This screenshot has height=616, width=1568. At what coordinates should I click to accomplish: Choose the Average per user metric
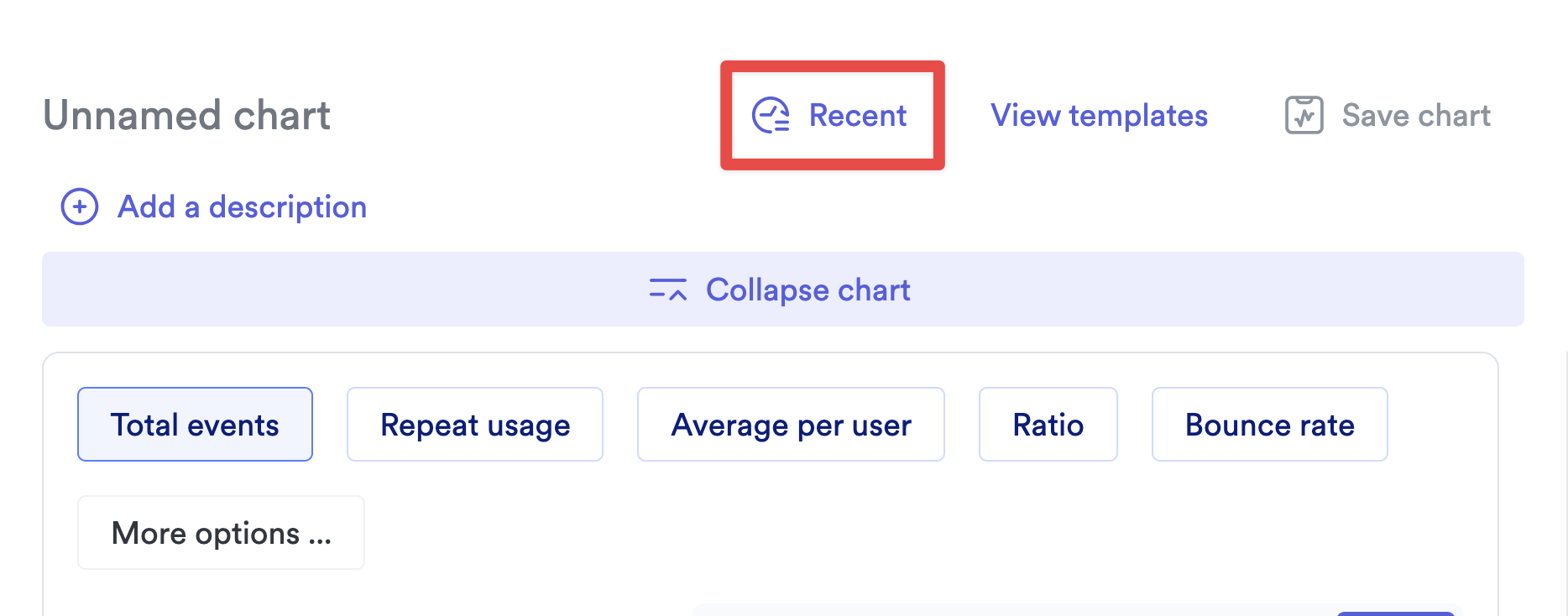(791, 425)
